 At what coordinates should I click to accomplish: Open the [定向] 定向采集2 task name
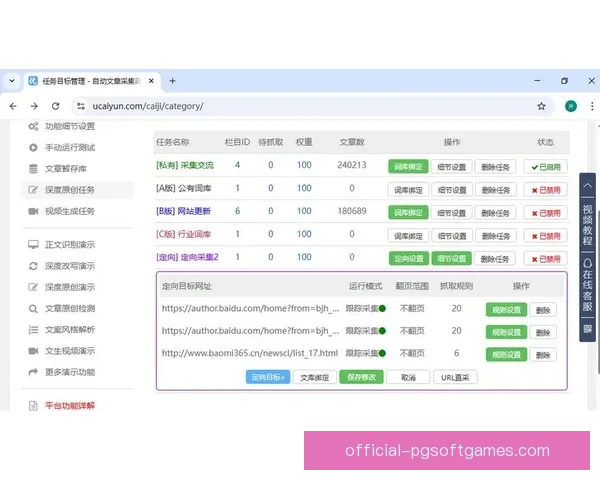(x=187, y=257)
